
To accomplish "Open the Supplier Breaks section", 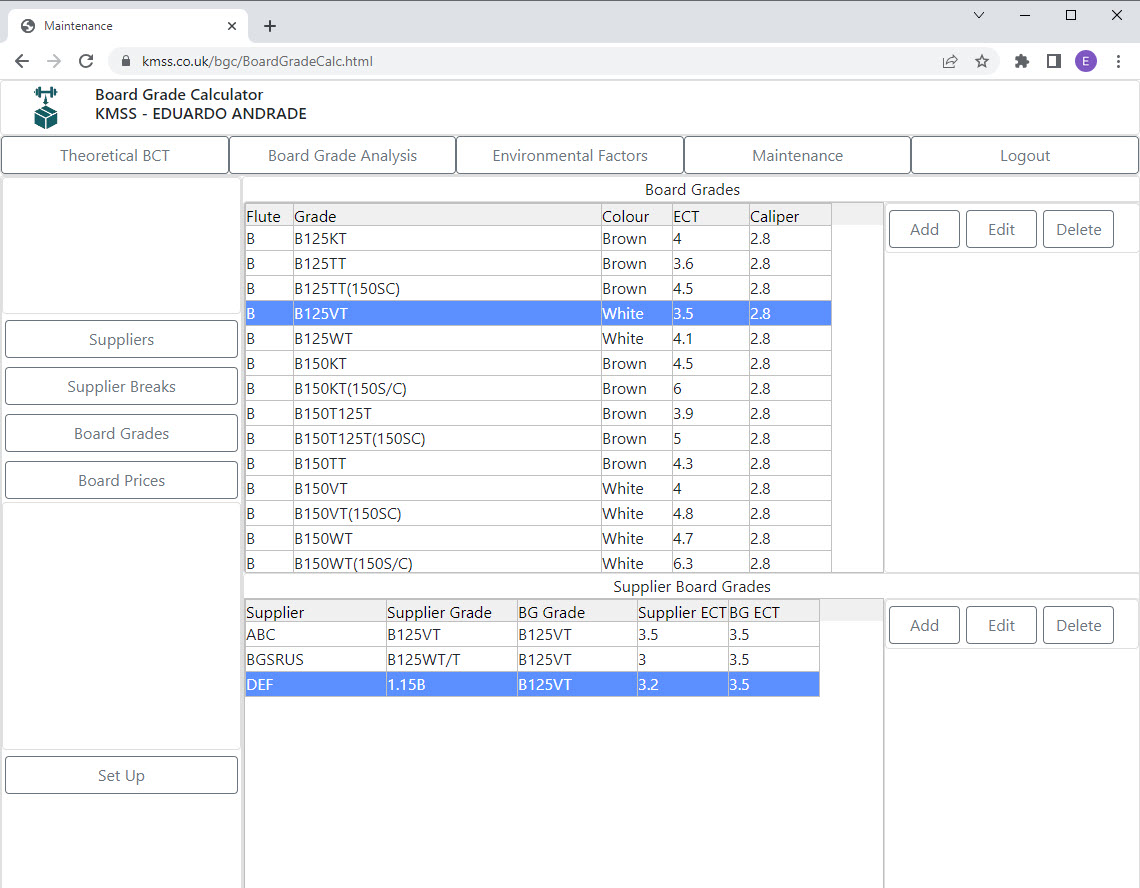I will 121,387.
